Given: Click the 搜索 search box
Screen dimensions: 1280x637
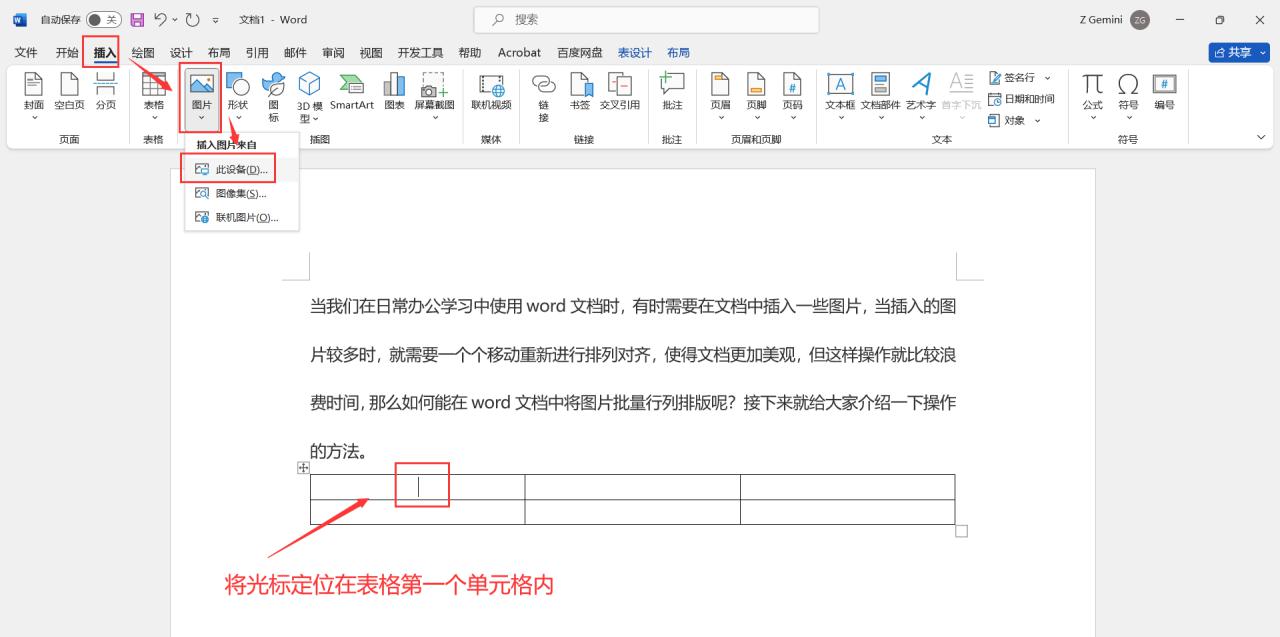Looking at the screenshot, I should [x=646, y=19].
